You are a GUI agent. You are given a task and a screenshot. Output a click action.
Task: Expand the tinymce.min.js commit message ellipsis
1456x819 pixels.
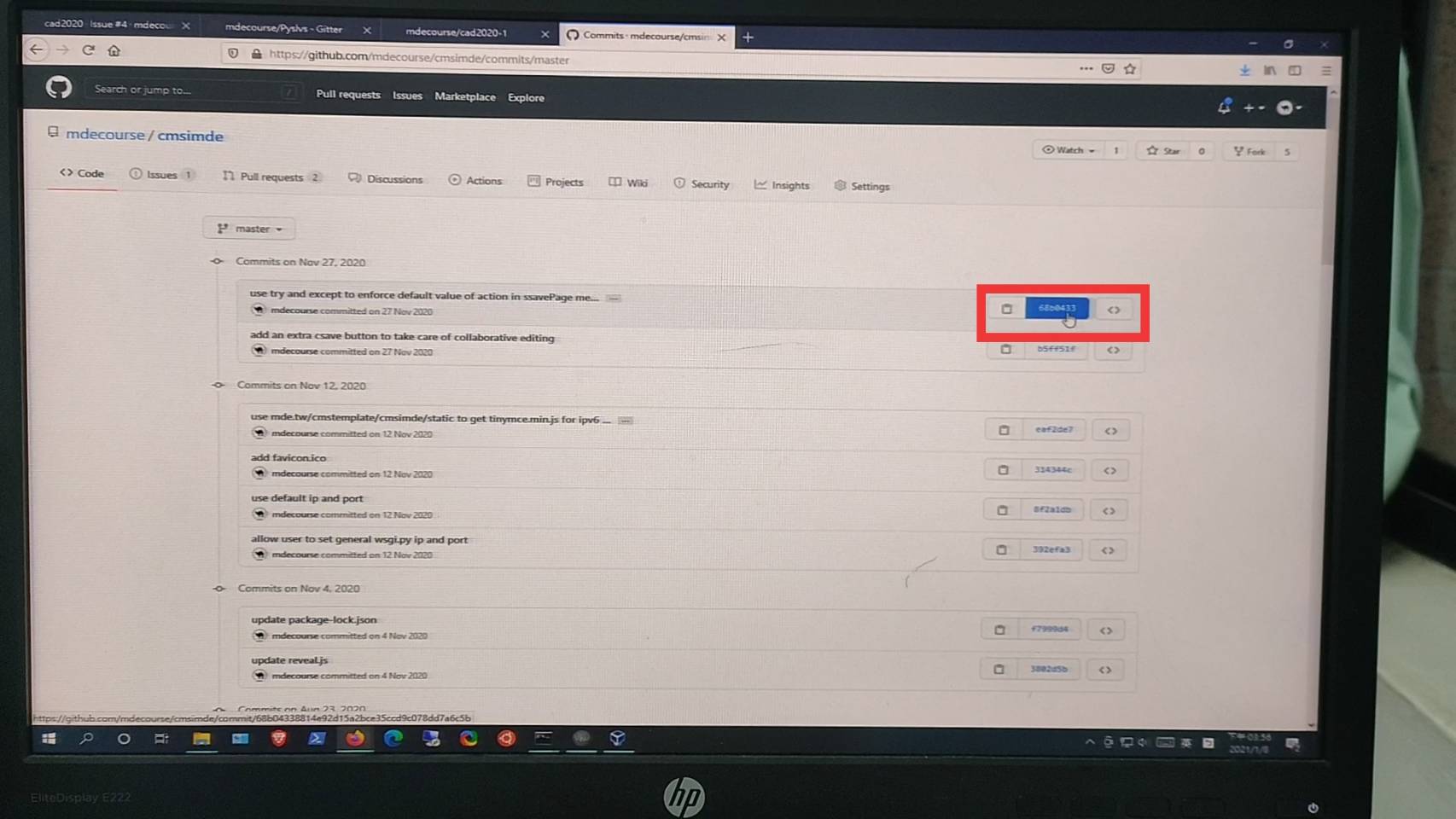click(x=626, y=421)
